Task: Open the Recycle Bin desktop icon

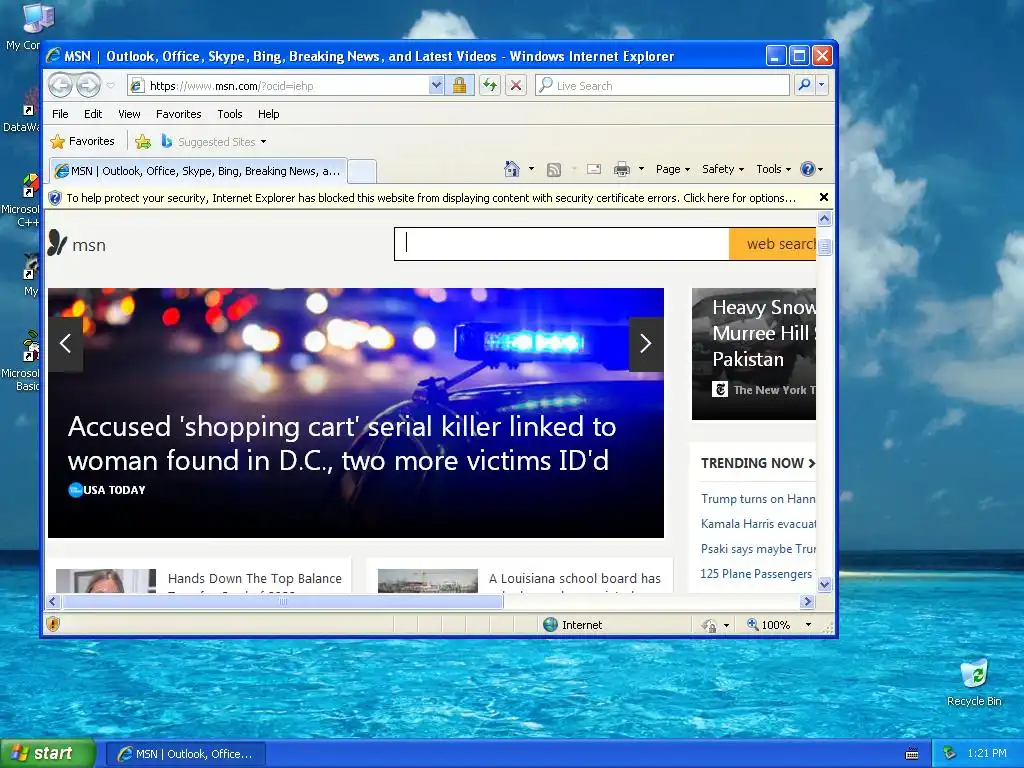Action: 974,682
